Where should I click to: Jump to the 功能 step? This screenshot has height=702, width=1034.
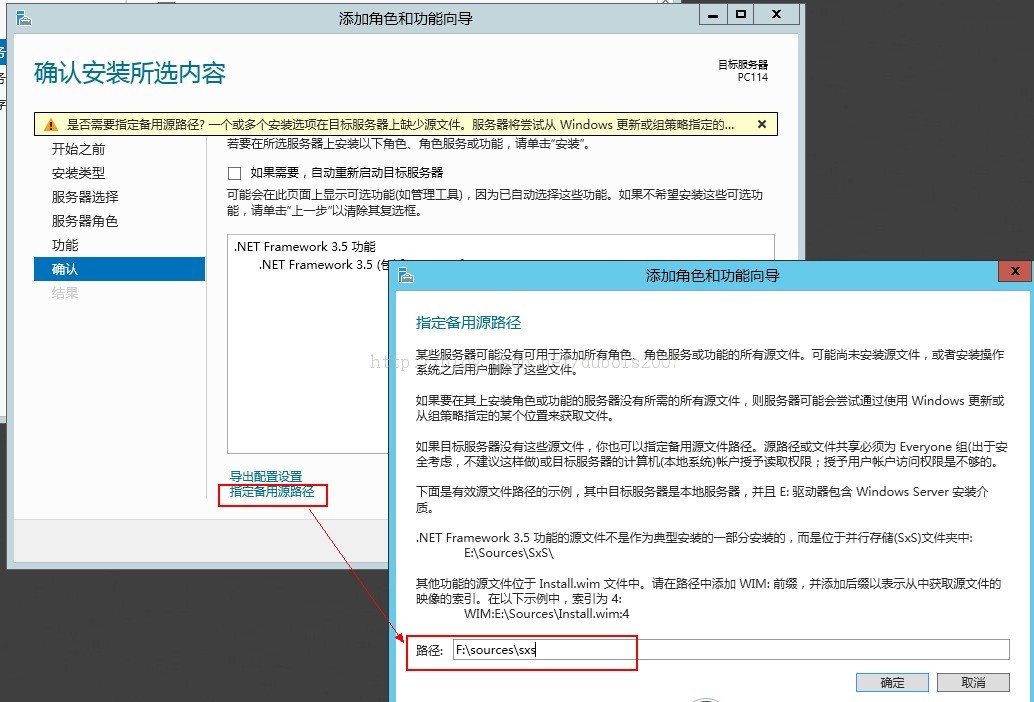(65, 245)
